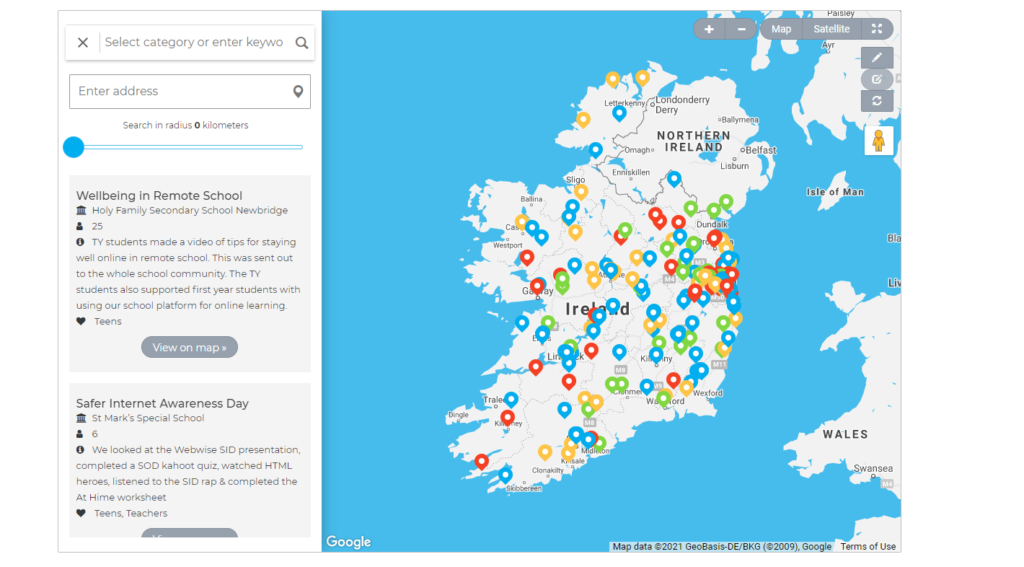
Task: Click 'Holy Family Secondary School Newbridge' text
Action: [189, 210]
